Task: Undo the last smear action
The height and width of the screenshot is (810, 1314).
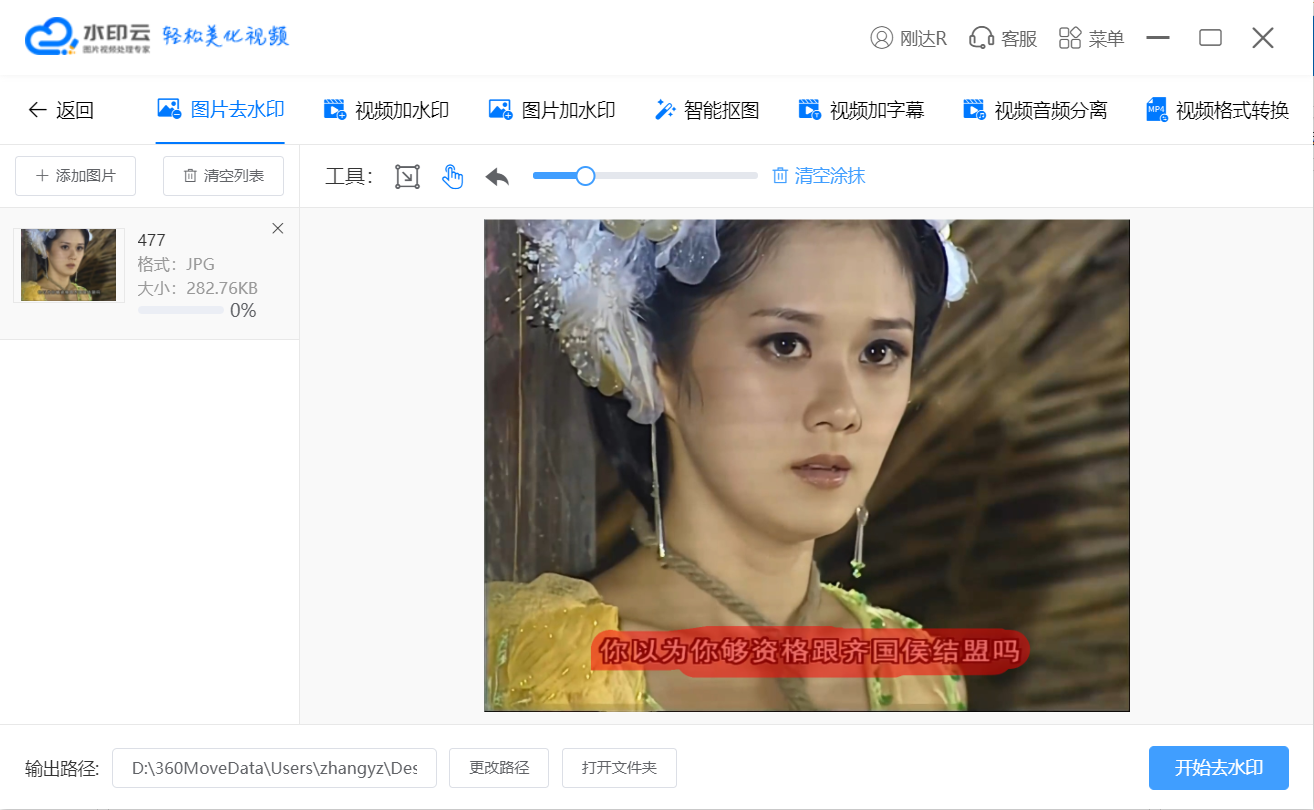Action: [x=497, y=177]
